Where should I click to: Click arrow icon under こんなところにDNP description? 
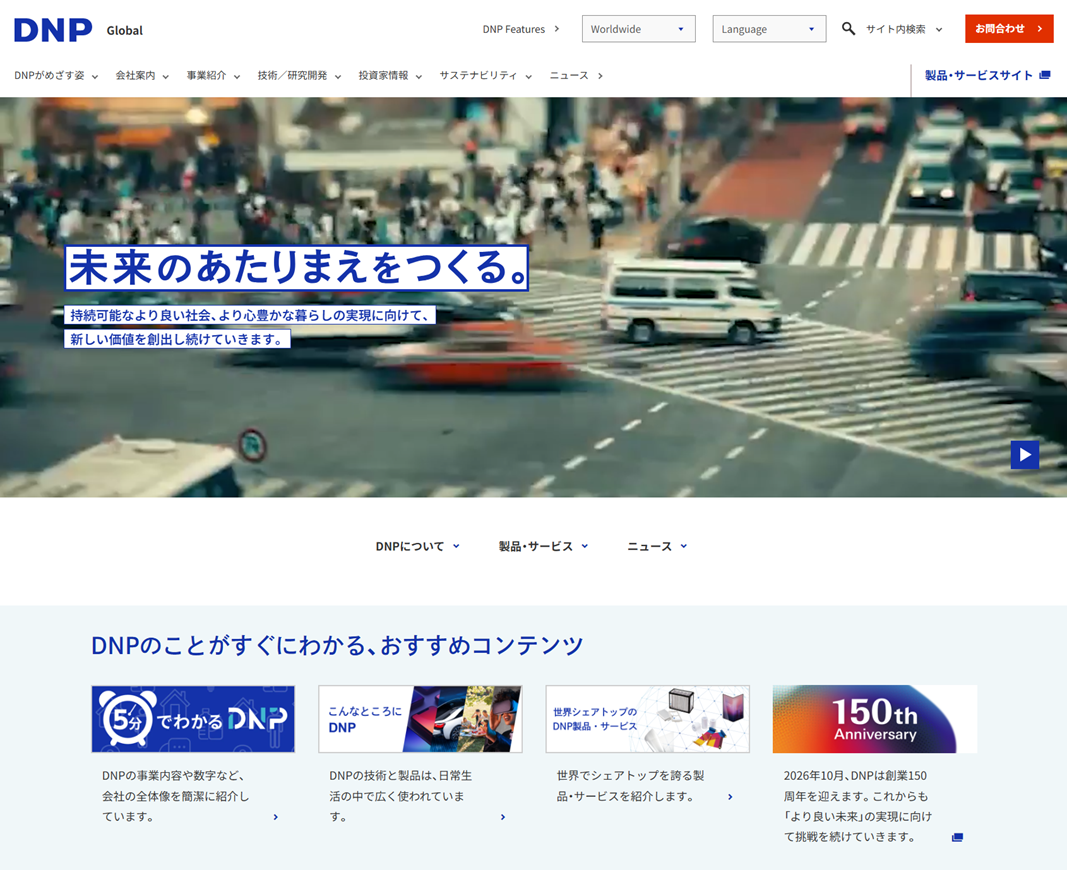click(x=503, y=817)
